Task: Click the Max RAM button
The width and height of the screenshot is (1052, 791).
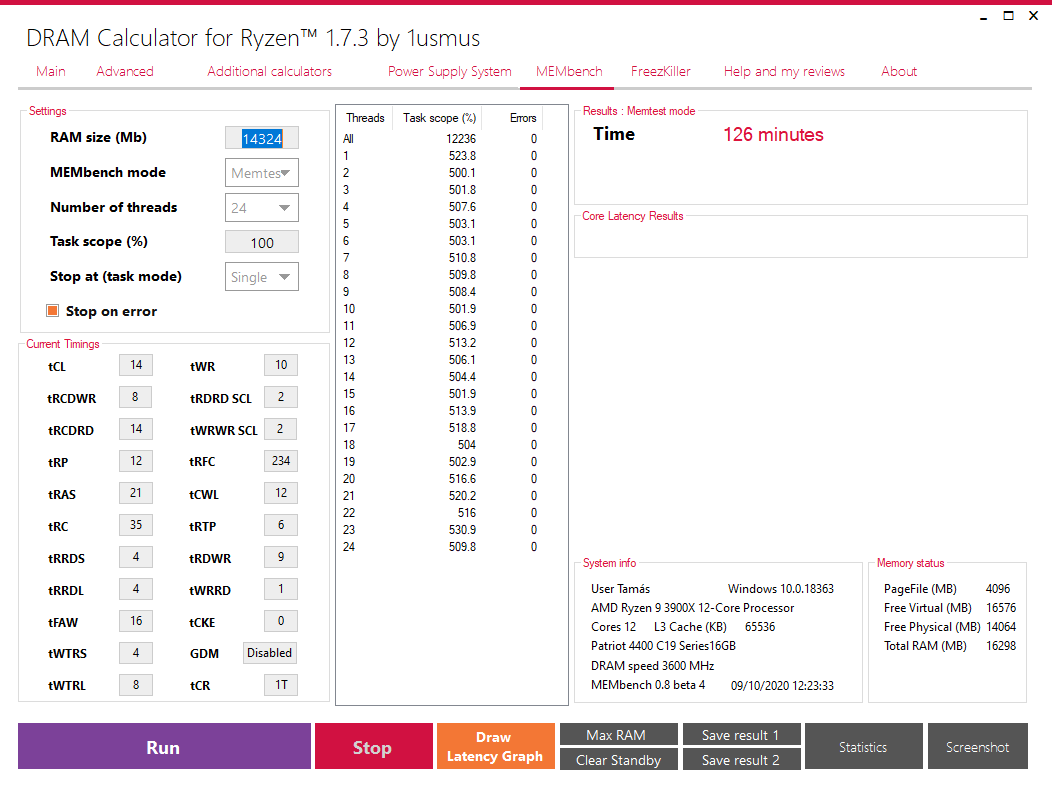Action: pos(619,735)
